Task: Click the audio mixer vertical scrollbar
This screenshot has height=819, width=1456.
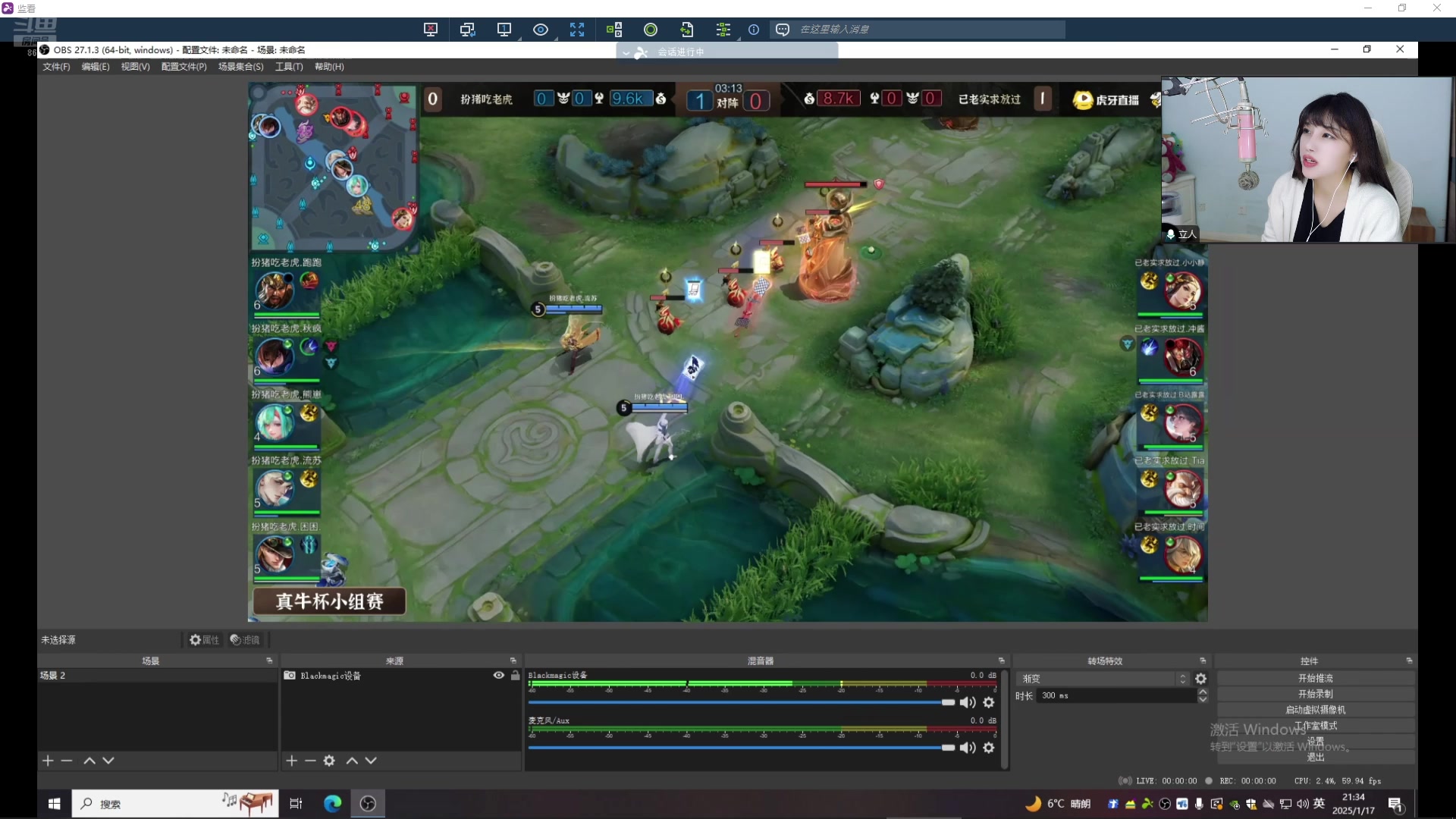Action: [x=1005, y=719]
